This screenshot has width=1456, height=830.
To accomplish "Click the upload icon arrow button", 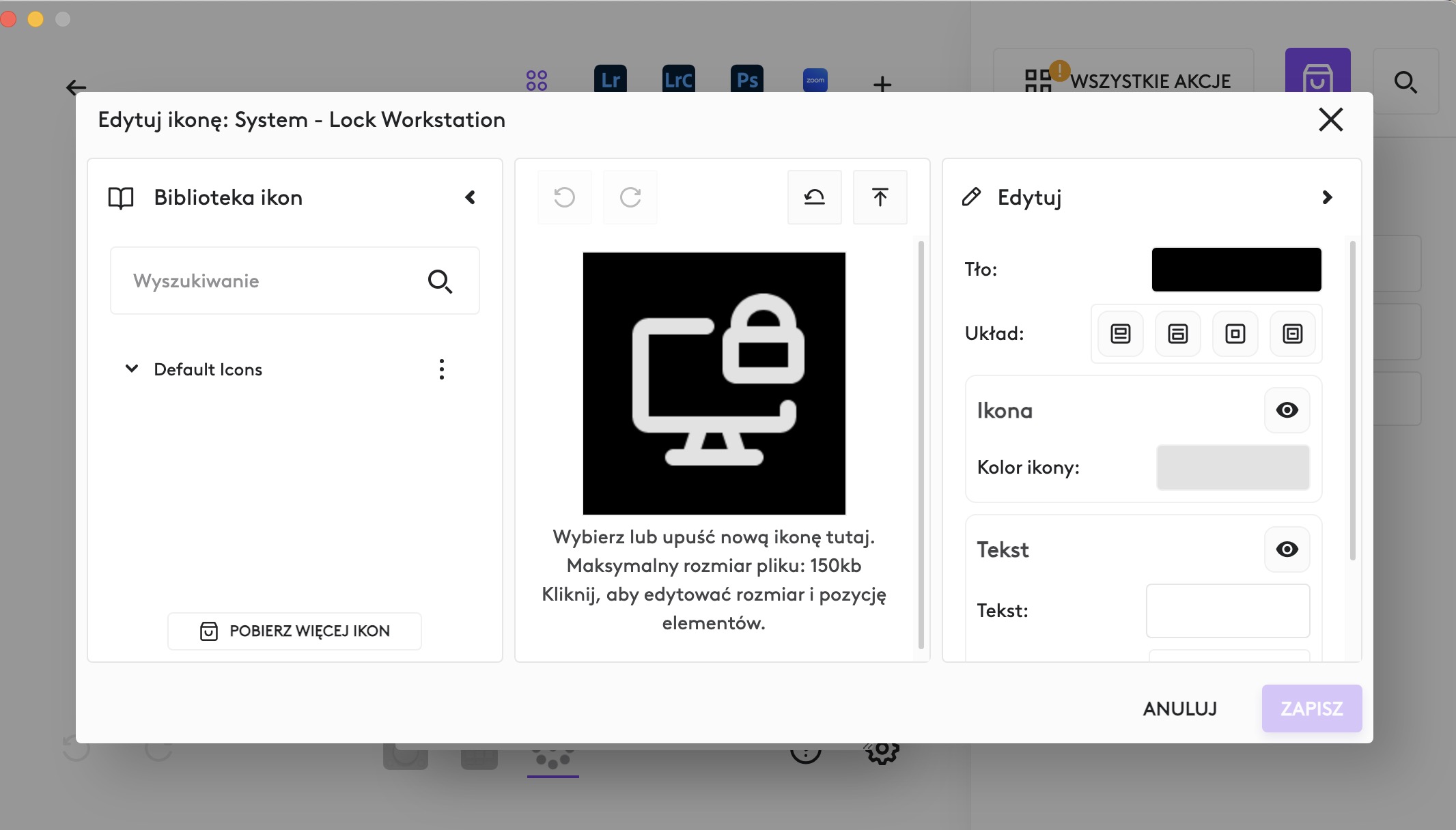I will tap(880, 197).
